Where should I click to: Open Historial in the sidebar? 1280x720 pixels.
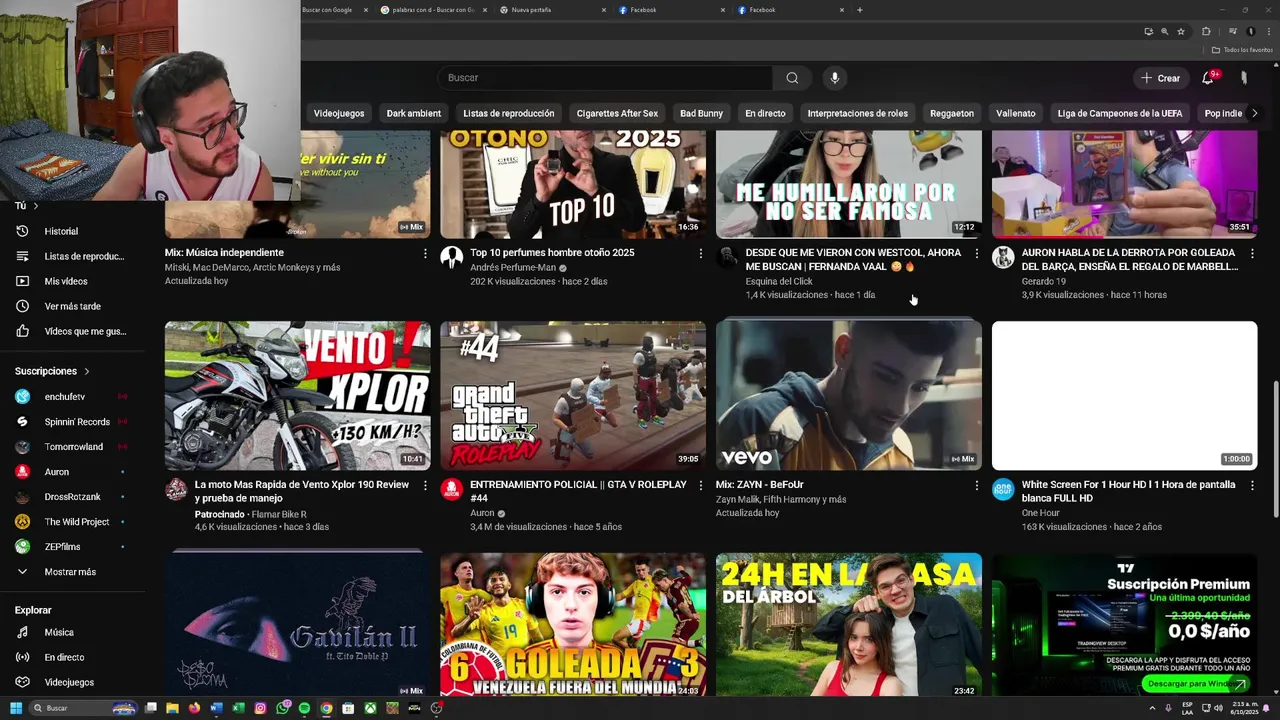click(x=61, y=231)
